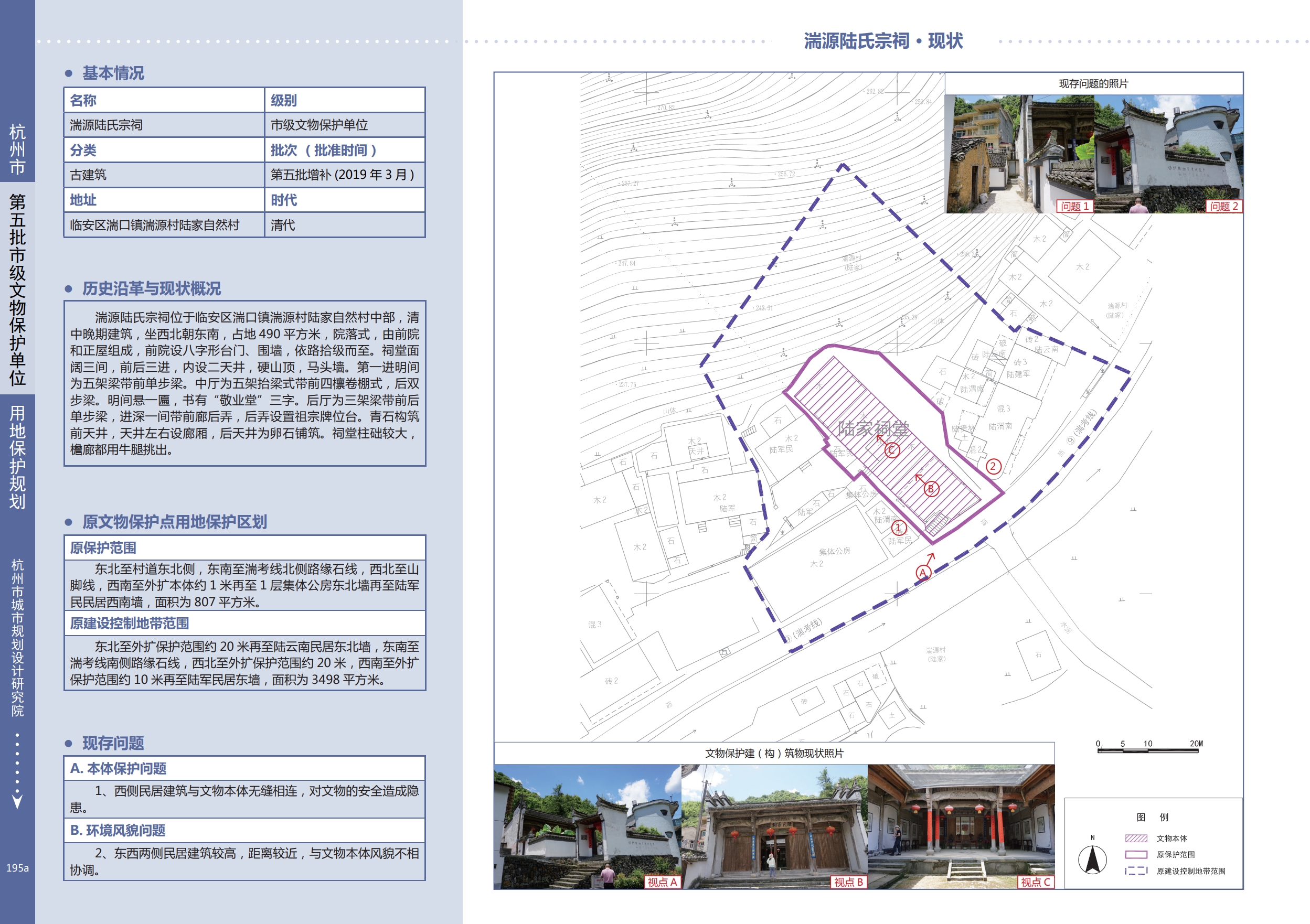Image resolution: width=1310 pixels, height=924 pixels.
Task: Select the 基本情况 section heading
Action: (x=113, y=73)
